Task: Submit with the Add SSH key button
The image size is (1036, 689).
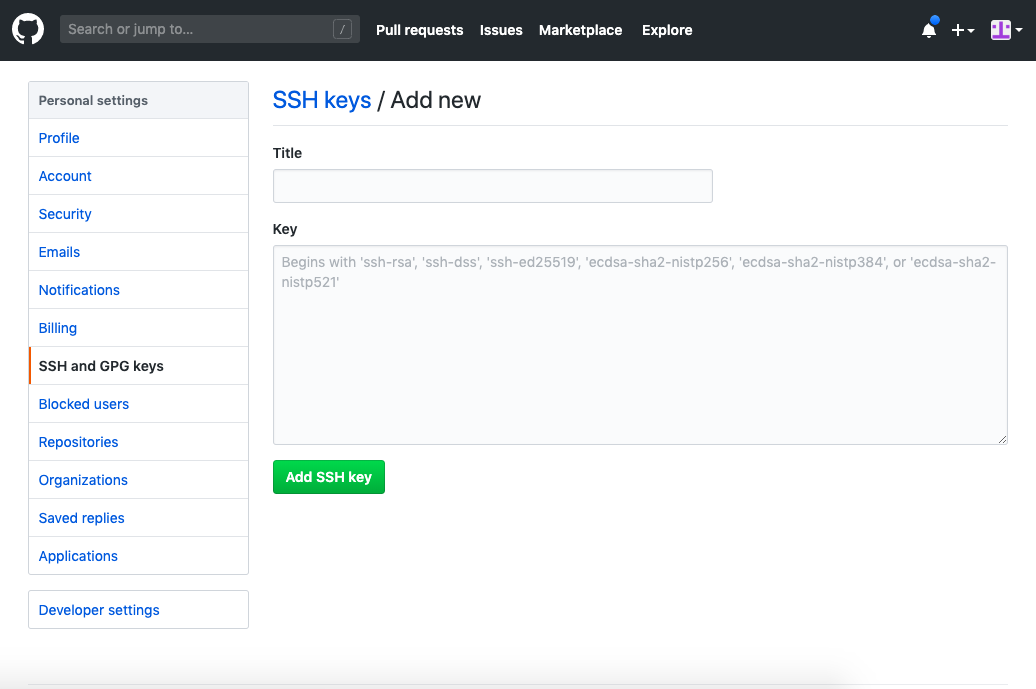Action: point(328,477)
